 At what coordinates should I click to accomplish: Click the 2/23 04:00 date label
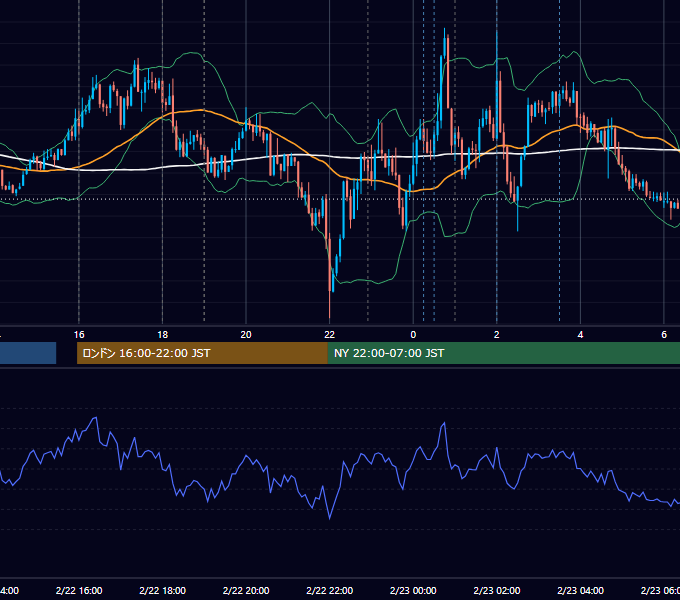pyautogui.click(x=580, y=590)
